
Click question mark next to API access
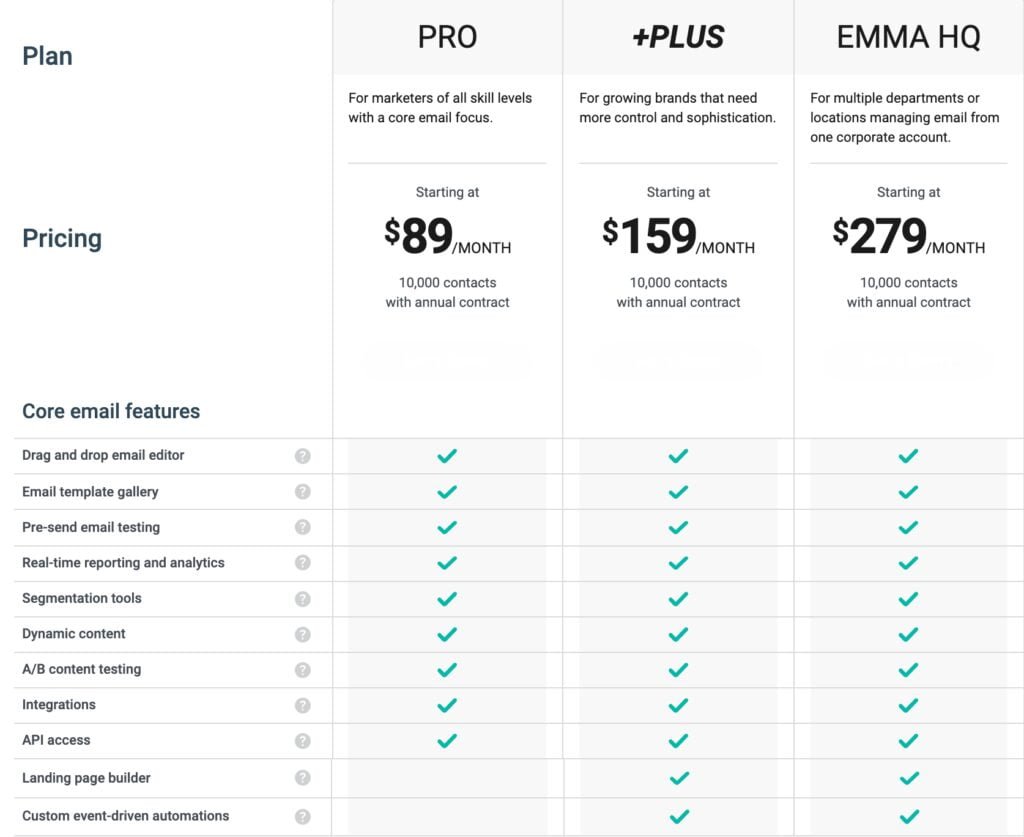(x=303, y=741)
